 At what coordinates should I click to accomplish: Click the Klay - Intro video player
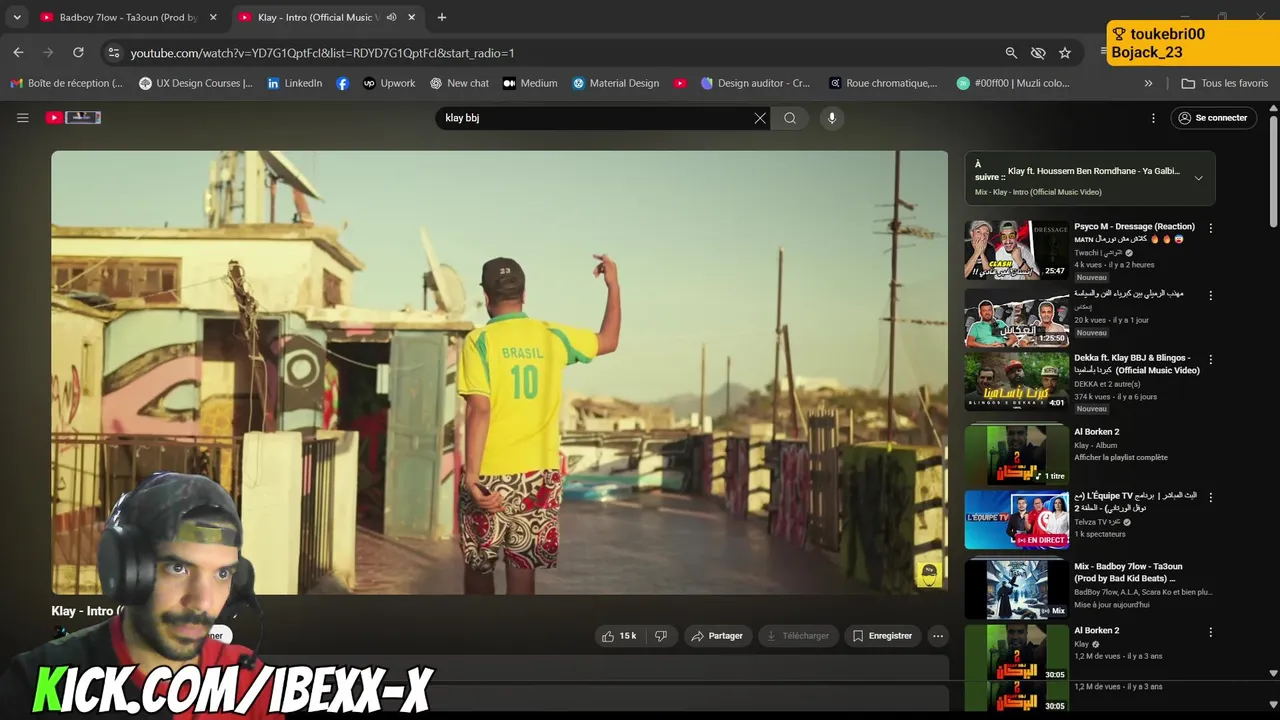click(499, 372)
